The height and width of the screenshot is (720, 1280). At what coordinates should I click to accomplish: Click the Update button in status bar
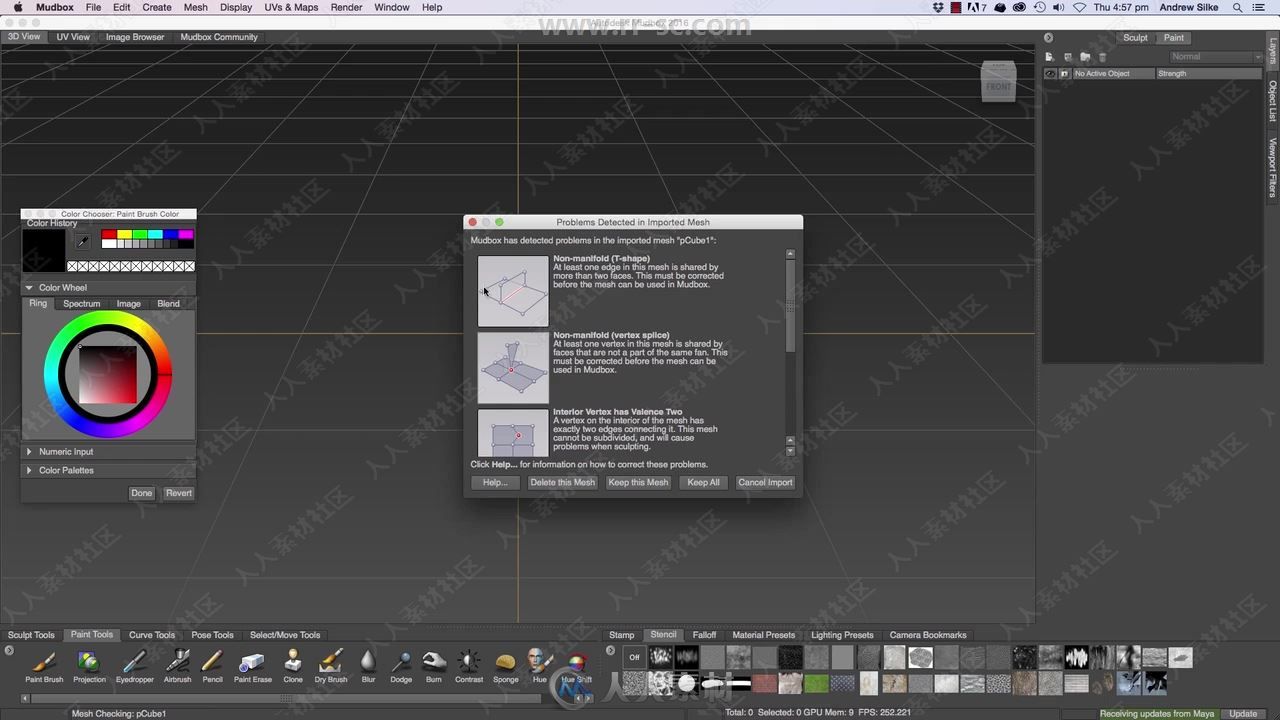(1243, 713)
